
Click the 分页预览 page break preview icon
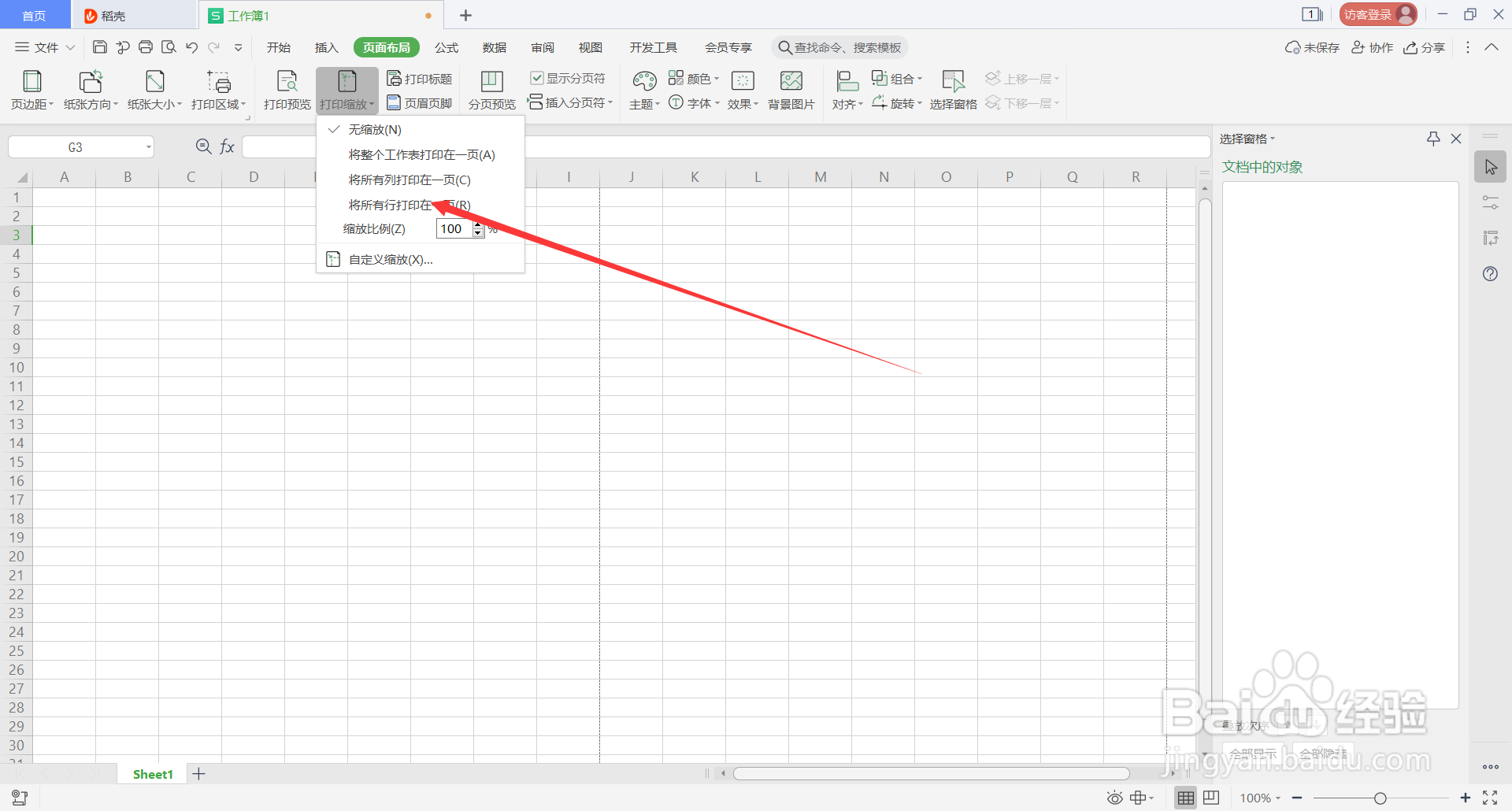491,82
